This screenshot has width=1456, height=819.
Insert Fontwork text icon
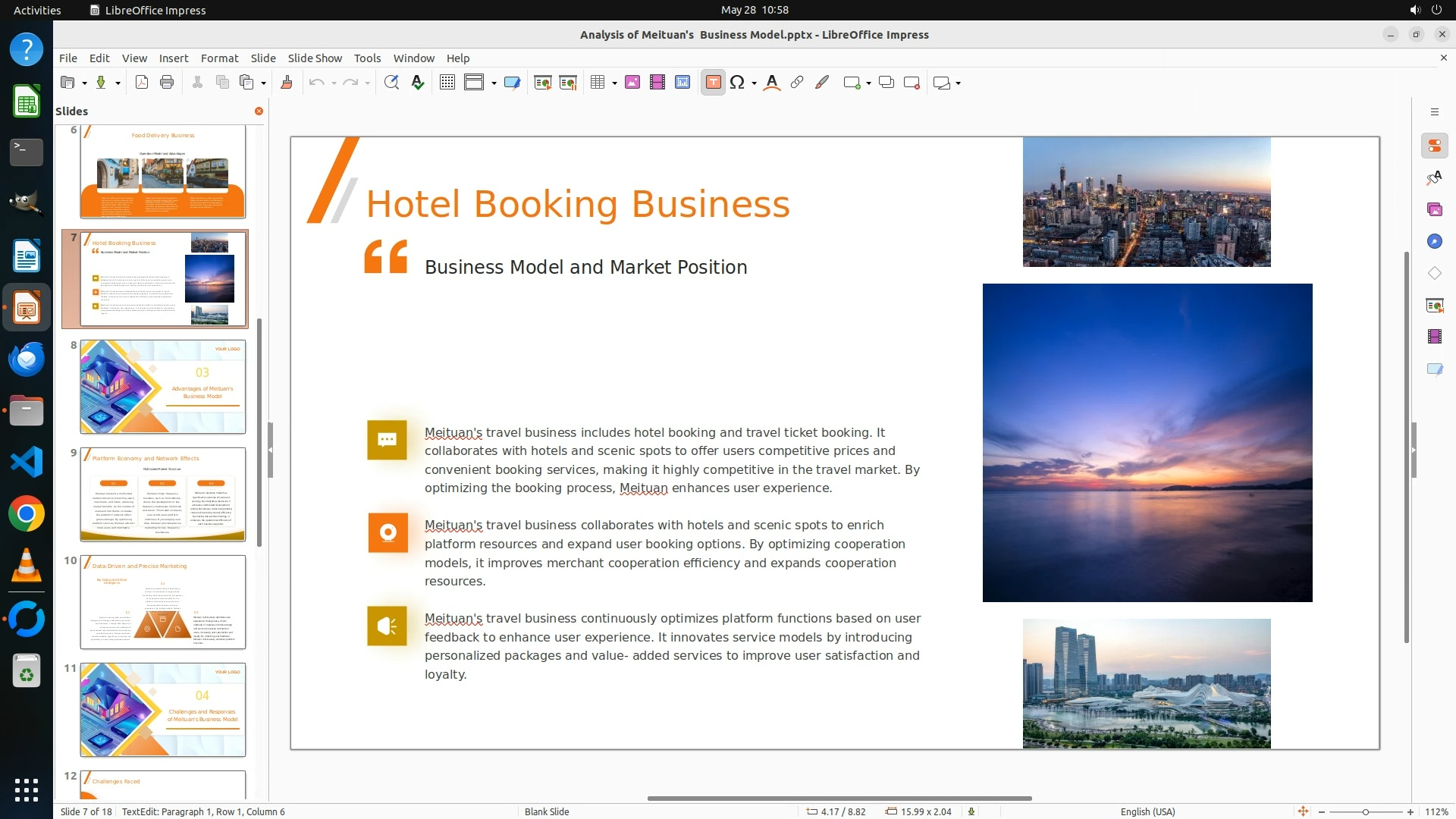(x=772, y=83)
